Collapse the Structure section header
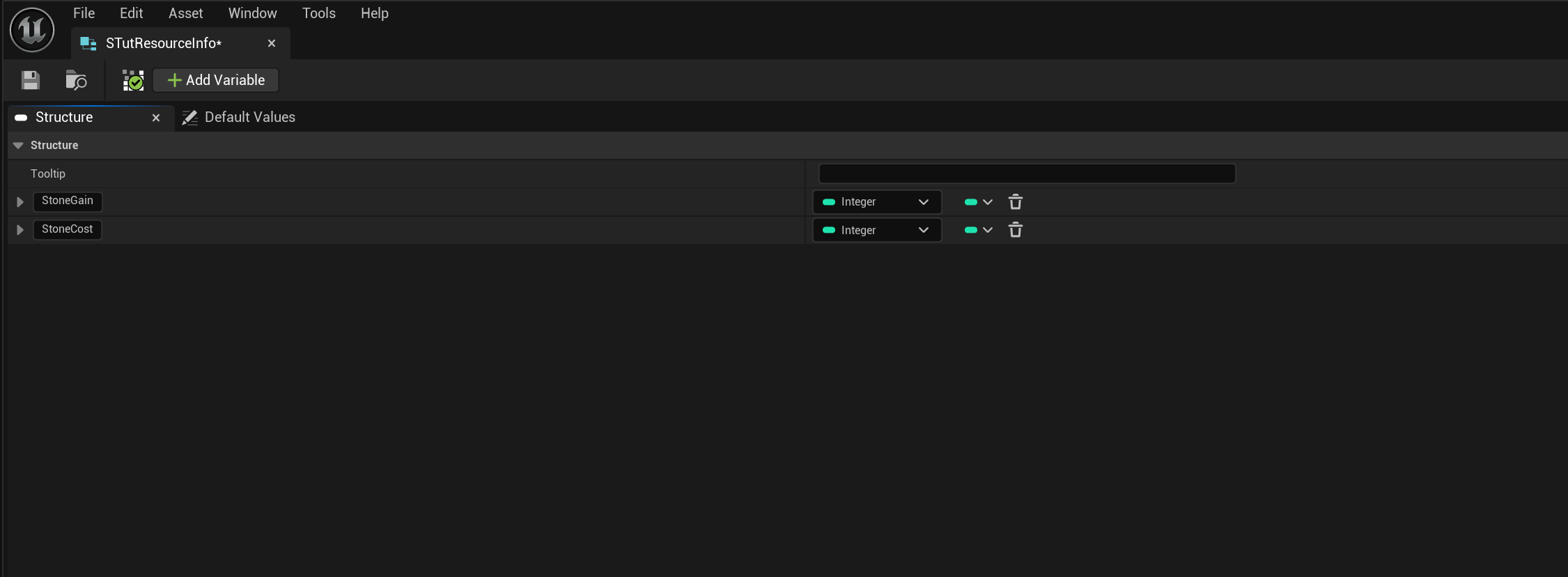This screenshot has height=577, width=1568. pyautogui.click(x=19, y=145)
